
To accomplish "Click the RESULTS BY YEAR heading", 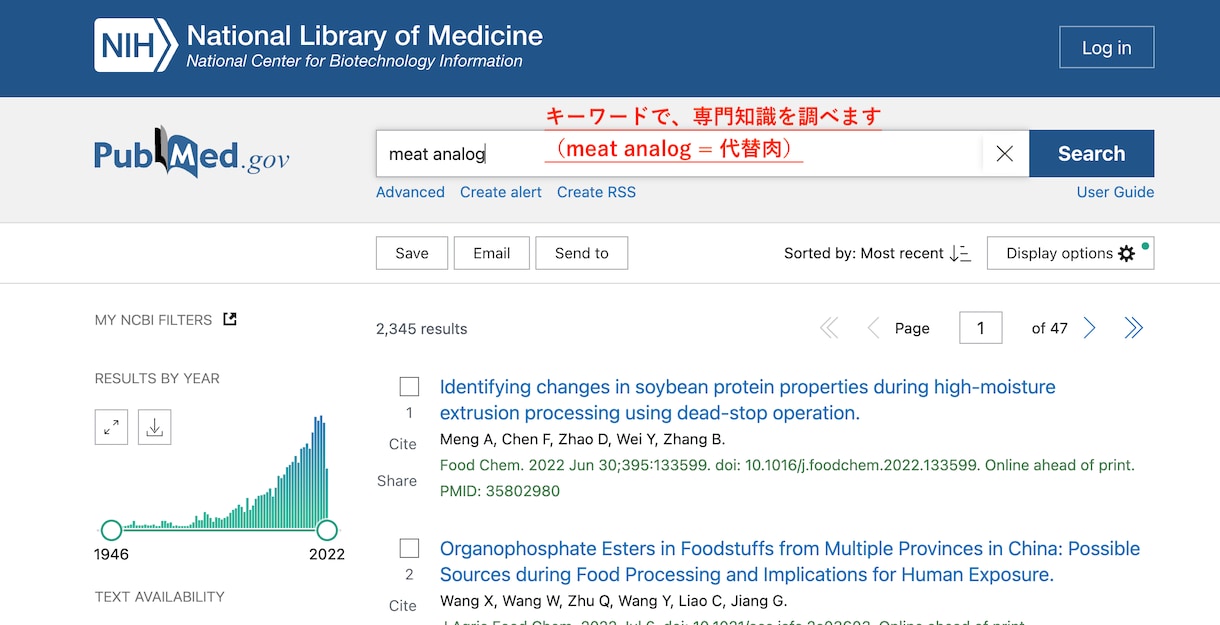I will pos(157,378).
